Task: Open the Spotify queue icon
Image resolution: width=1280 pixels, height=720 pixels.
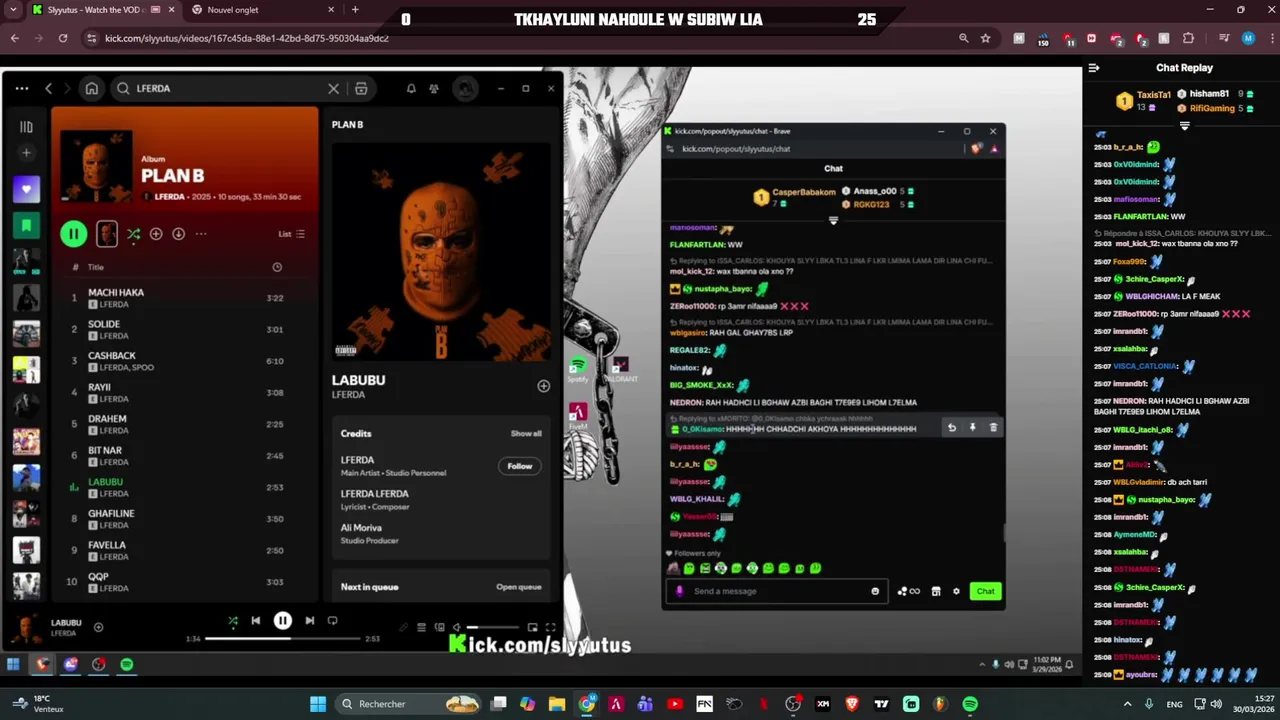Action: (421, 627)
